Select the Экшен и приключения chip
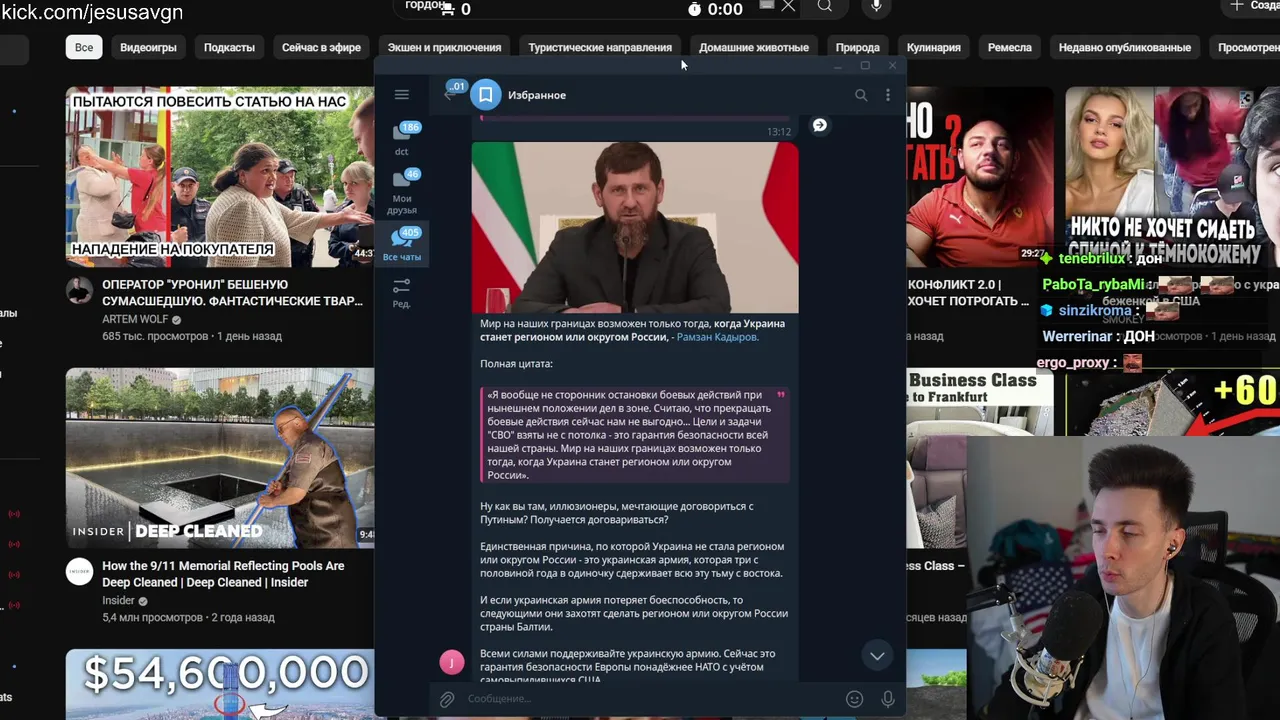The height and width of the screenshot is (720, 1280). click(x=444, y=47)
